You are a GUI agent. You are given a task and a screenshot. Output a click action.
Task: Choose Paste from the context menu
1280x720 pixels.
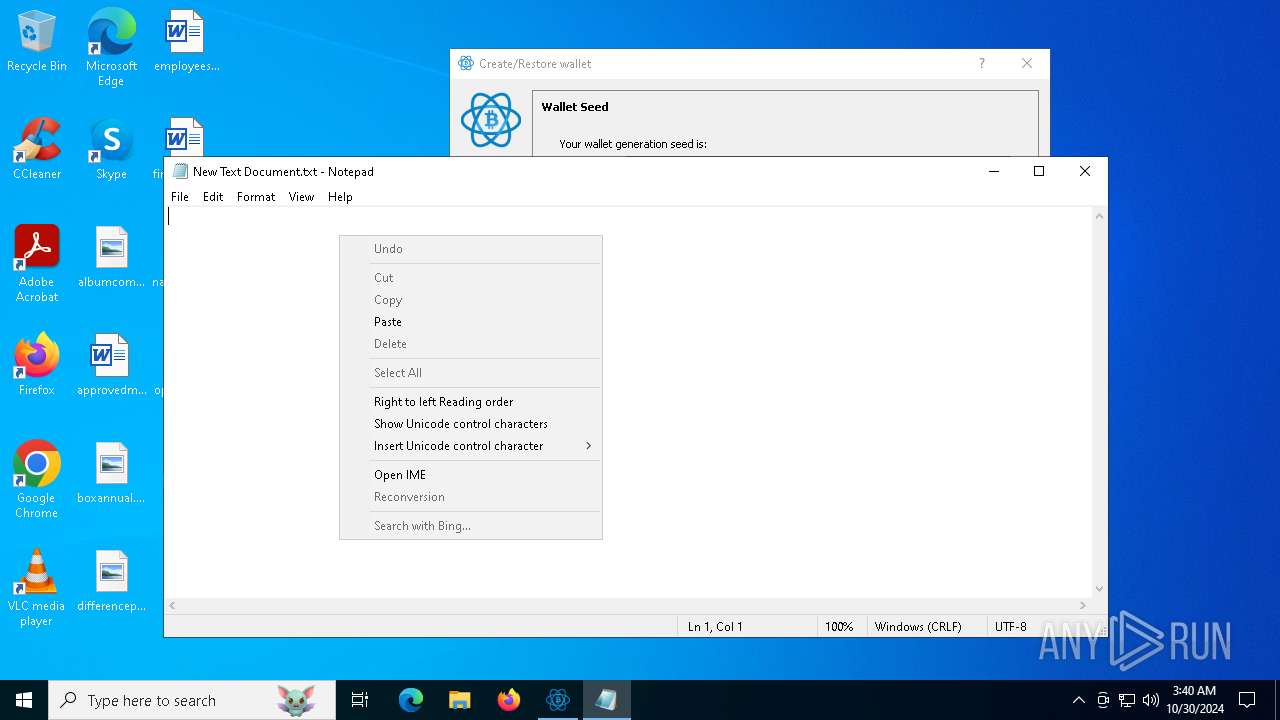[x=471, y=322]
